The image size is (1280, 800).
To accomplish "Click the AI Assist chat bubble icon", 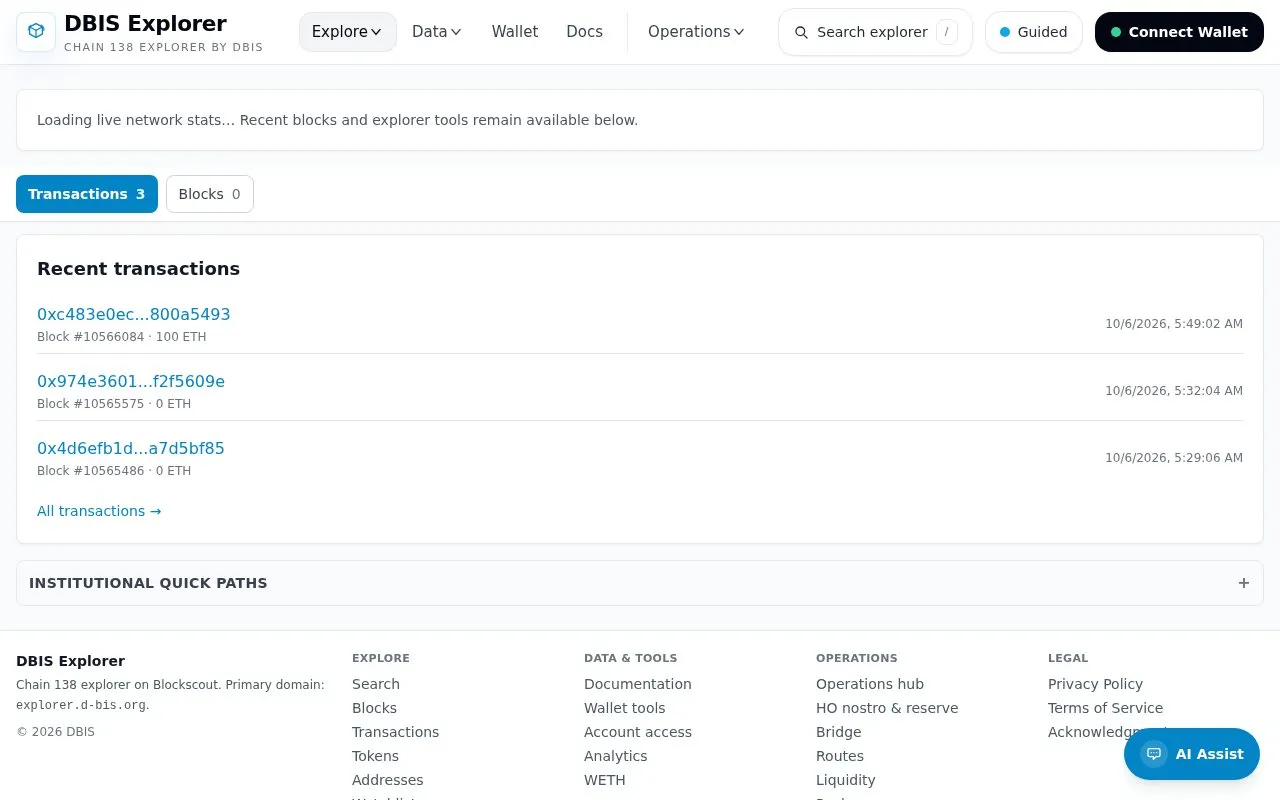I will tap(1154, 754).
